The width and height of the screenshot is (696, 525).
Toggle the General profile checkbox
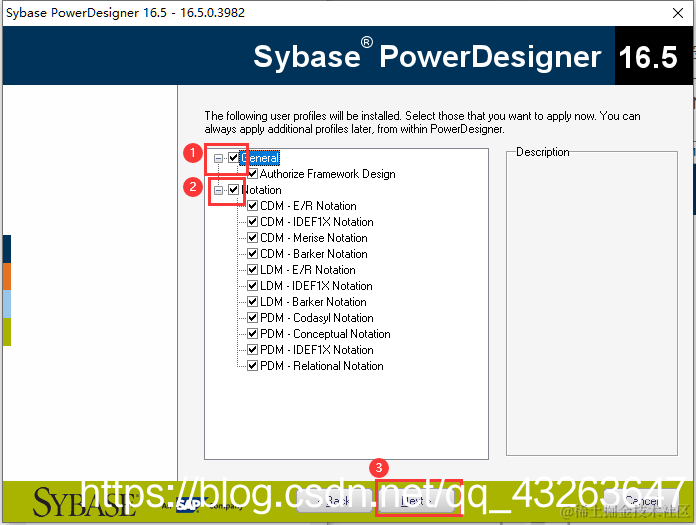[233, 158]
